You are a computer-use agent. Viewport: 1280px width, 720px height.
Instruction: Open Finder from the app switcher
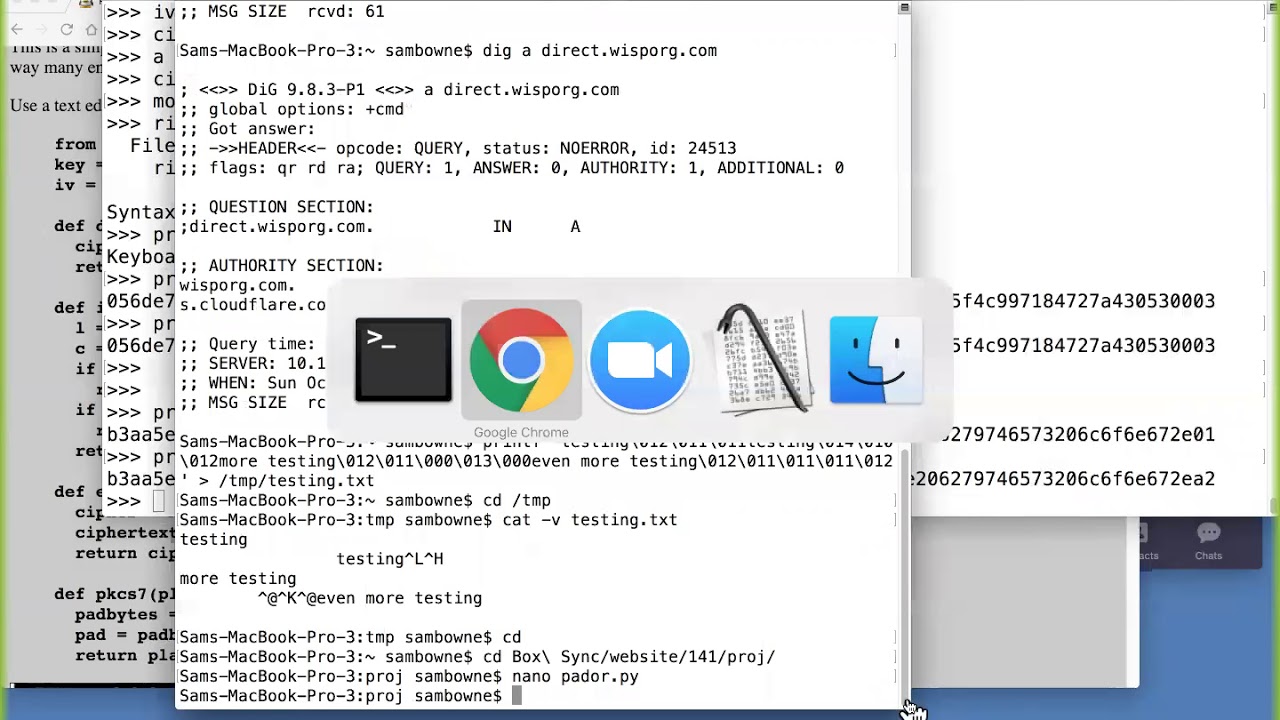[876, 360]
